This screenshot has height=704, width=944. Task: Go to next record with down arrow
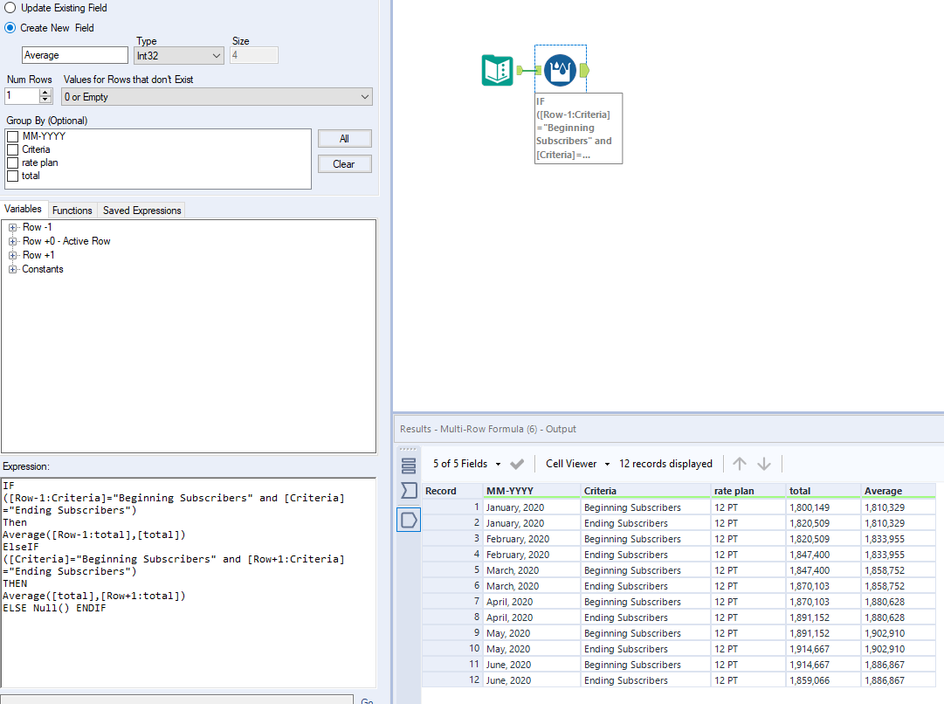764,464
